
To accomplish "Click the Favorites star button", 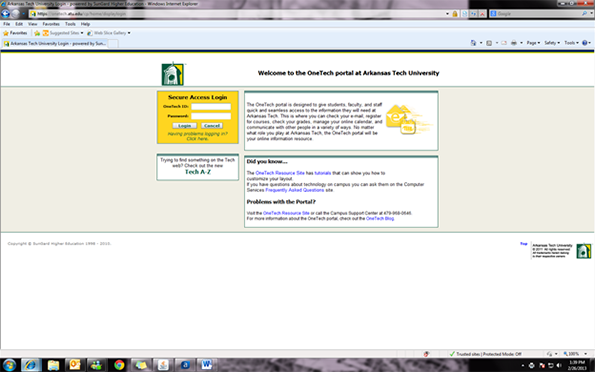I will (15, 33).
